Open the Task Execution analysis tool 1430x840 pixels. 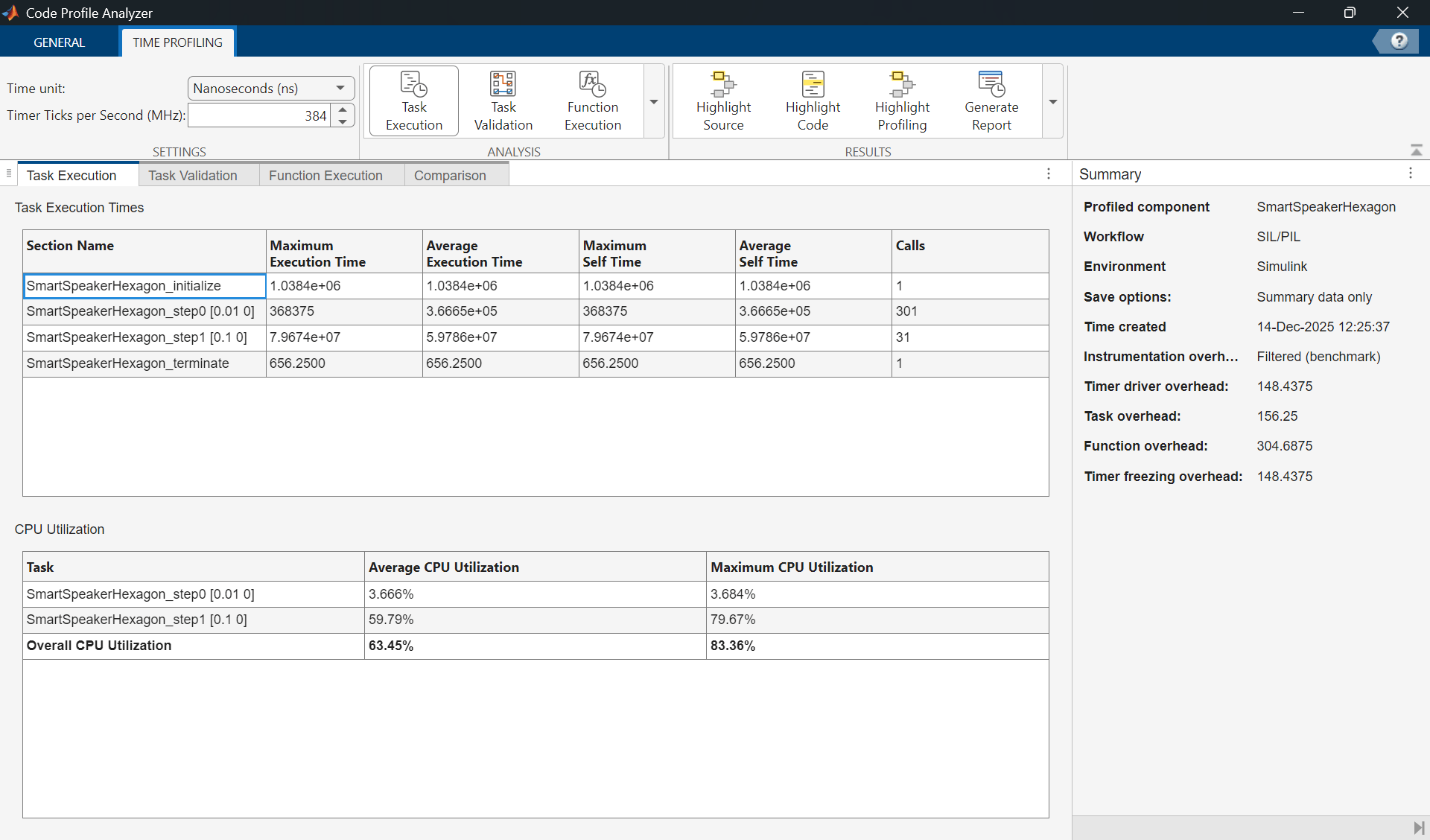coord(414,101)
